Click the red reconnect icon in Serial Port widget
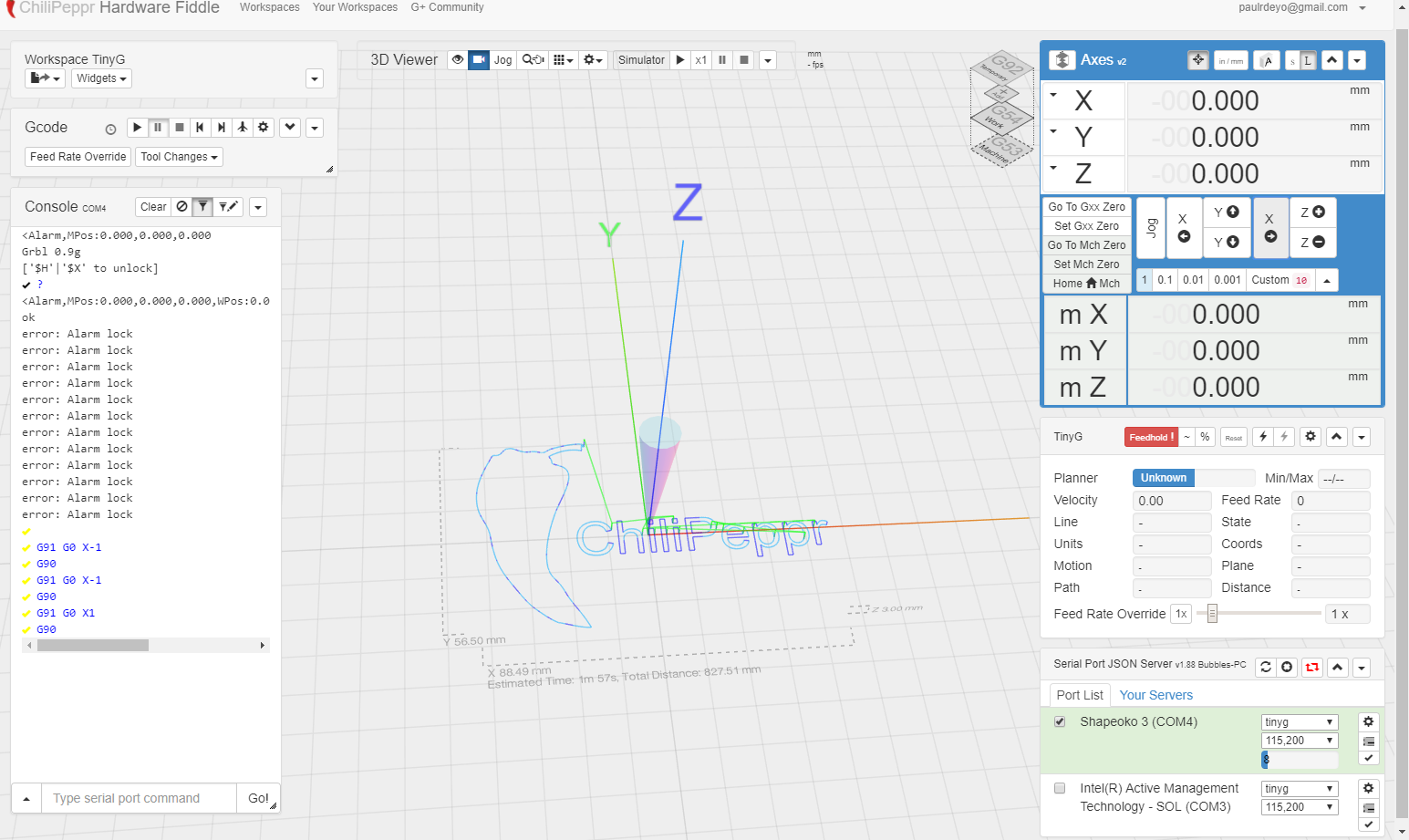 pyautogui.click(x=1312, y=668)
